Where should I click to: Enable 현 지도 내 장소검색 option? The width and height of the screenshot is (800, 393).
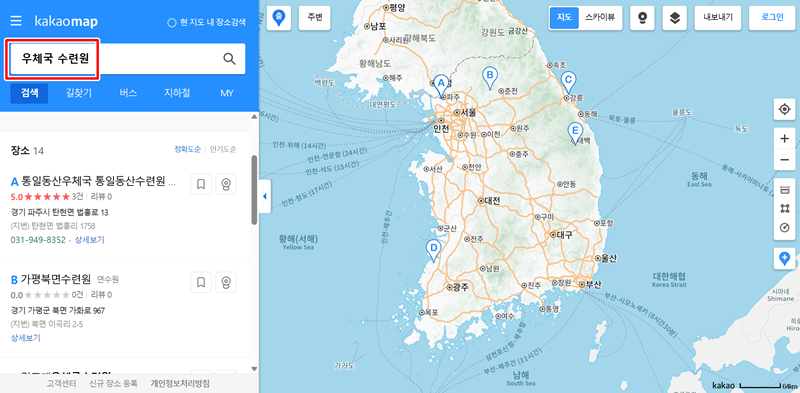click(x=207, y=22)
